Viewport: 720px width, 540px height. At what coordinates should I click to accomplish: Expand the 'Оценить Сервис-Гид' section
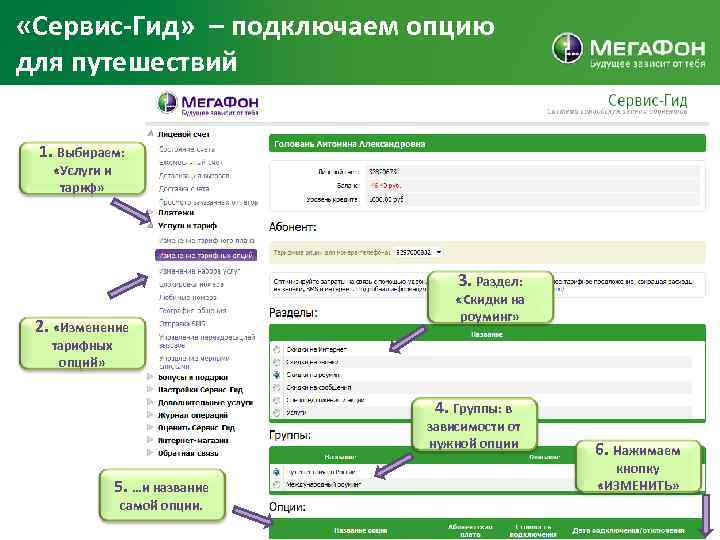pyautogui.click(x=150, y=428)
